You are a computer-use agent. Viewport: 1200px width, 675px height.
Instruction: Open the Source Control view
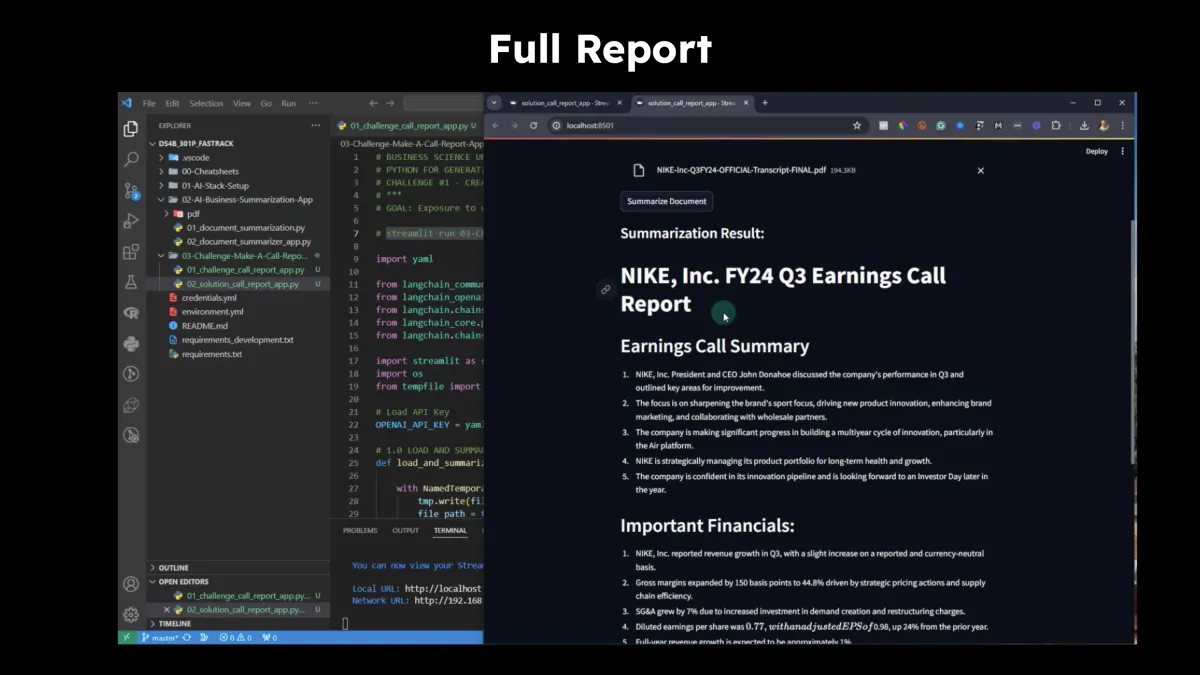129,190
